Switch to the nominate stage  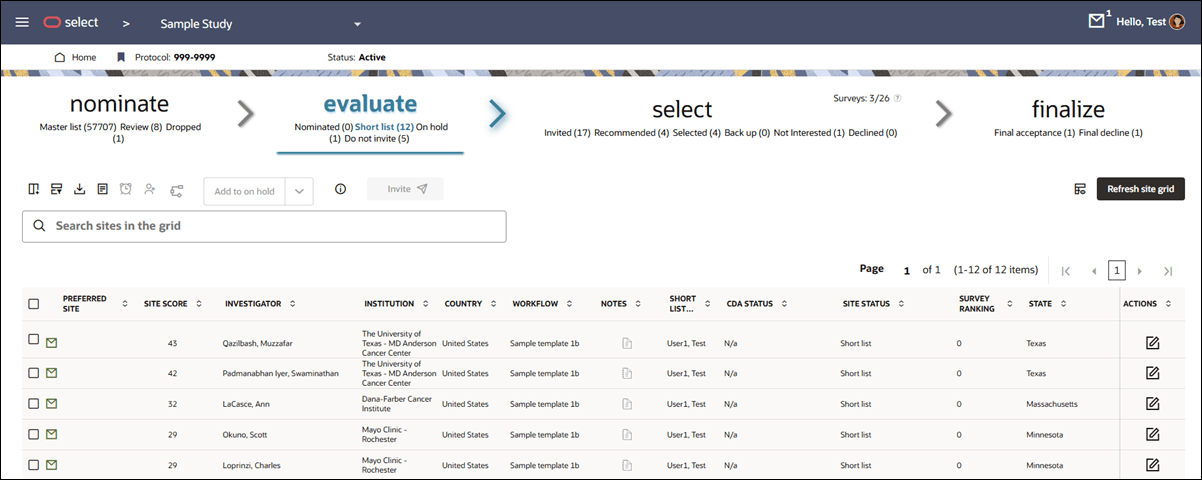click(119, 105)
